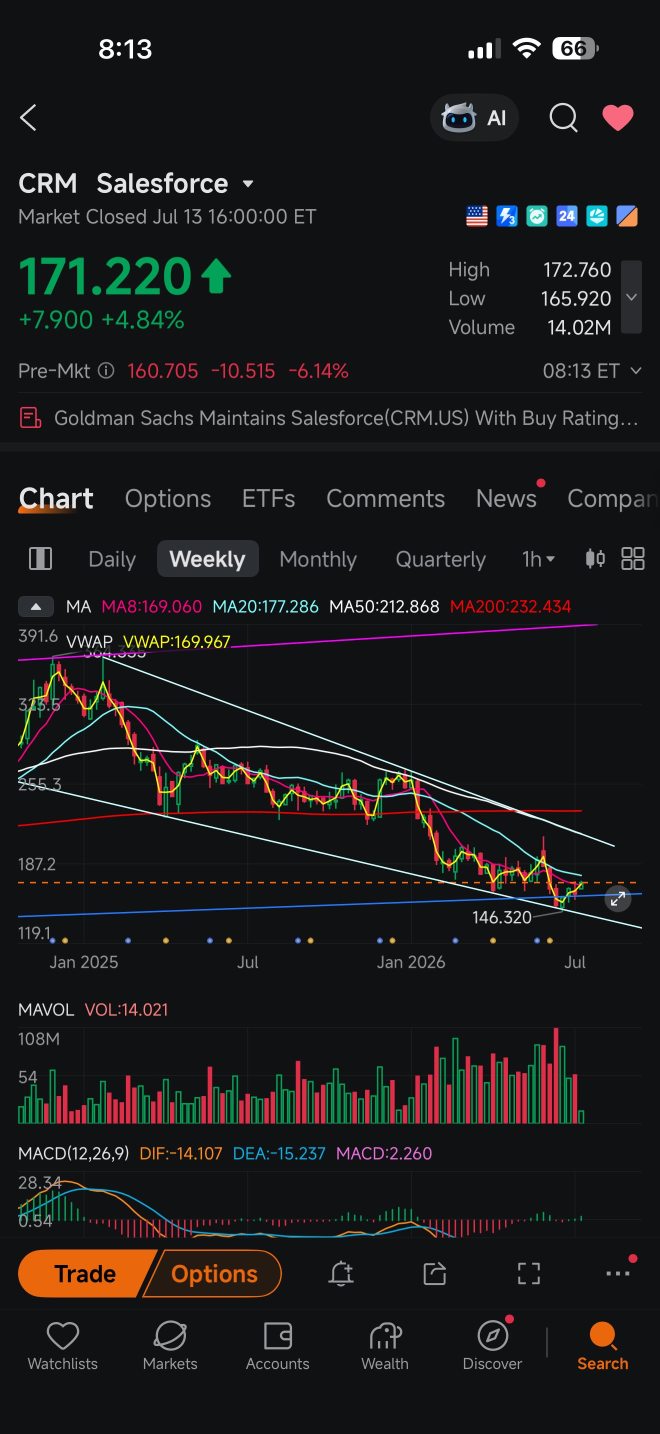Open fullscreen chart via bracket icon
The width and height of the screenshot is (660, 1434).
pyautogui.click(x=528, y=1273)
